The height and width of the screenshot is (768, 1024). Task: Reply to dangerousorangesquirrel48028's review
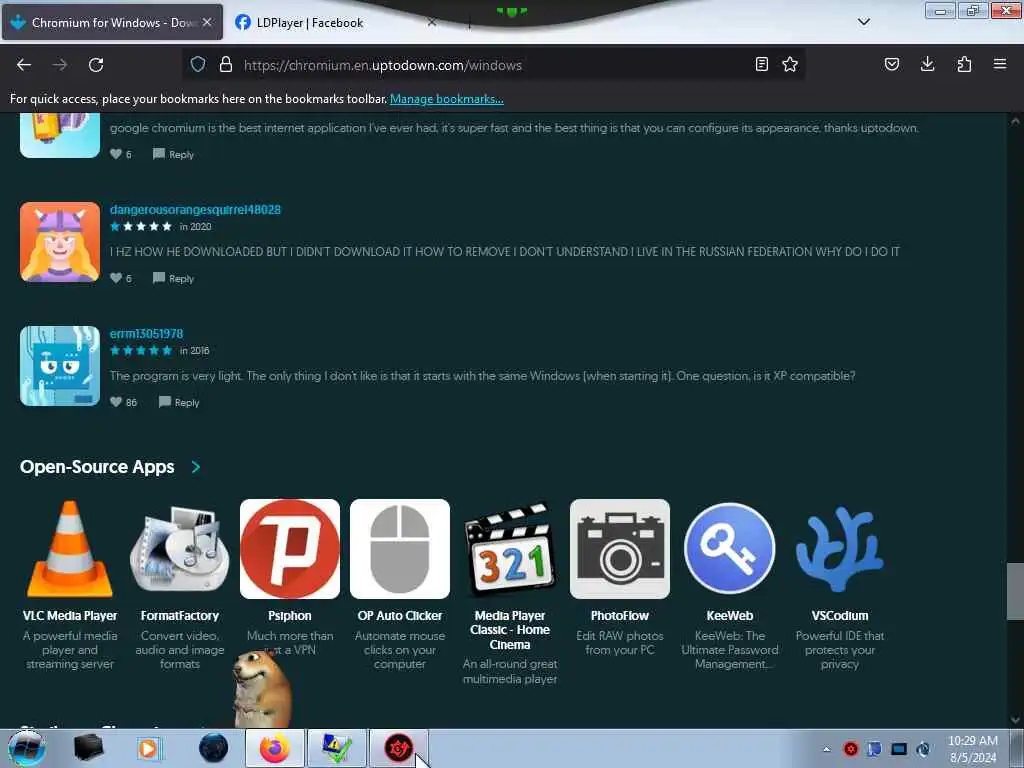click(174, 279)
